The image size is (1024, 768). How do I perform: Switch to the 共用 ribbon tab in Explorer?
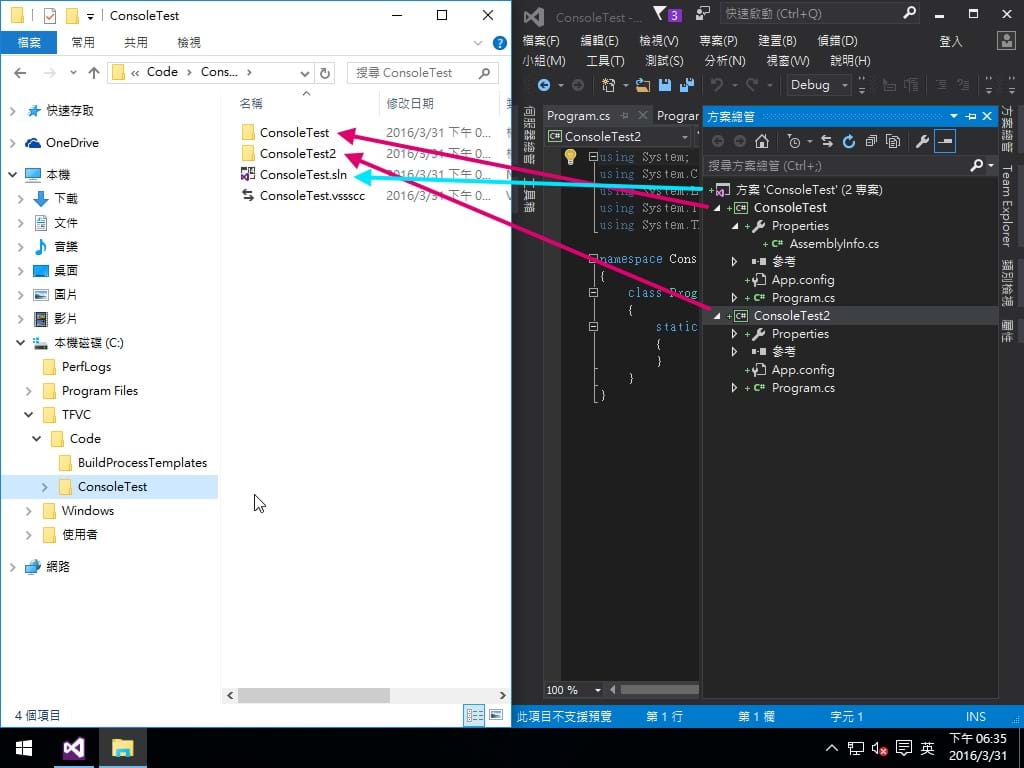tap(136, 43)
